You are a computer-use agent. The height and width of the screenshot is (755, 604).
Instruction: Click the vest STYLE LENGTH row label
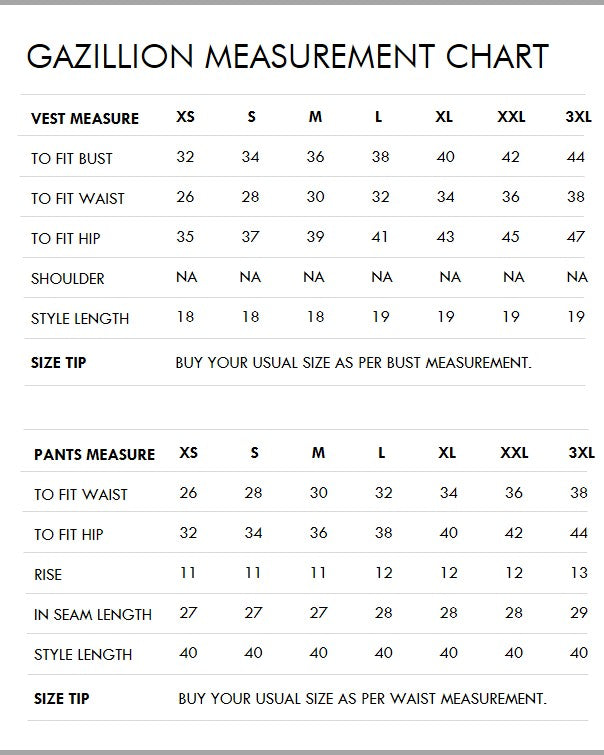pos(80,318)
